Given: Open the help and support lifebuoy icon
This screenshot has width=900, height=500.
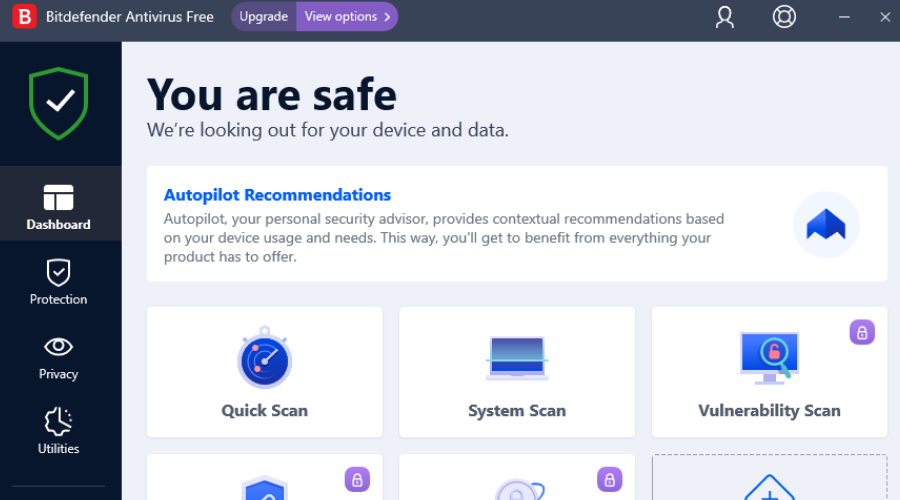Looking at the screenshot, I should pyautogui.click(x=784, y=17).
